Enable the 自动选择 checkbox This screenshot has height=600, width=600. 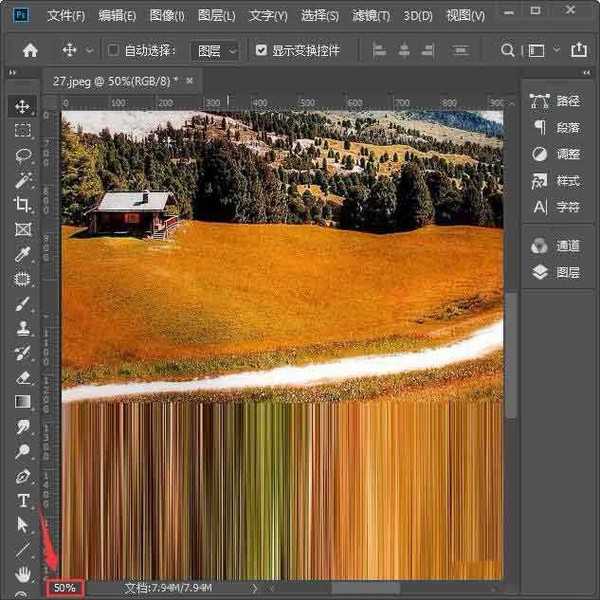point(113,50)
